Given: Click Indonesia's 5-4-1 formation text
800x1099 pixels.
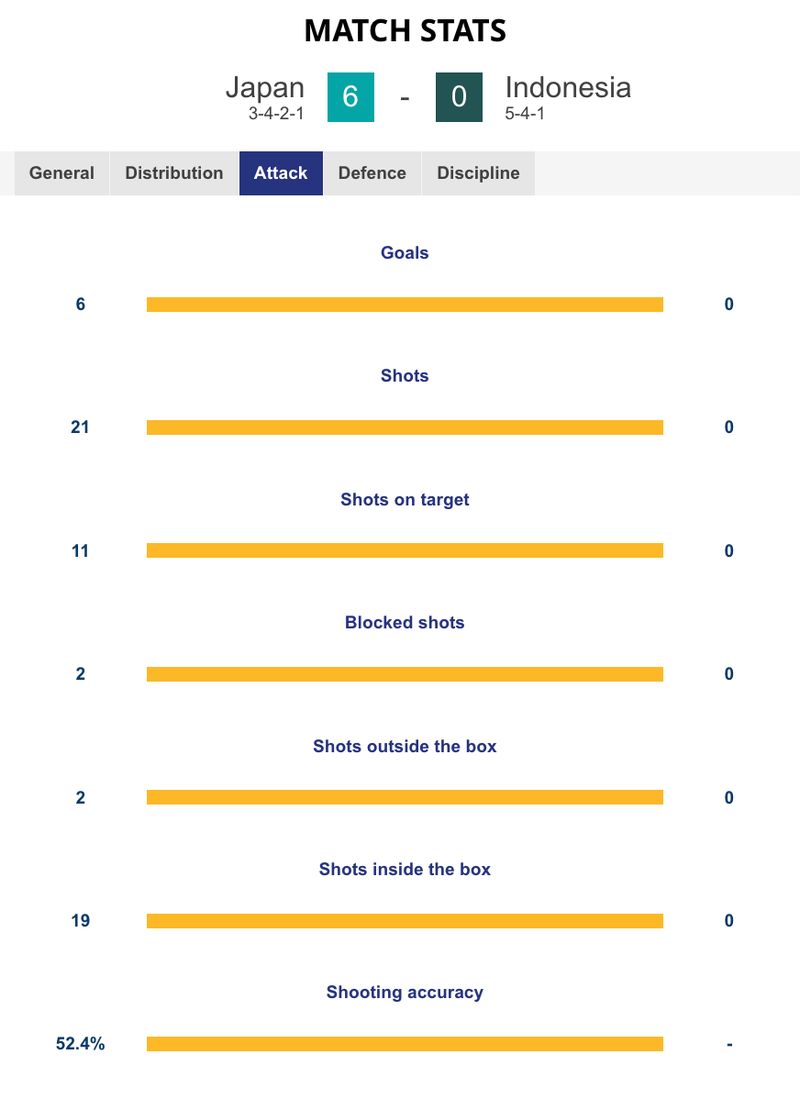Looking at the screenshot, I should tap(524, 114).
